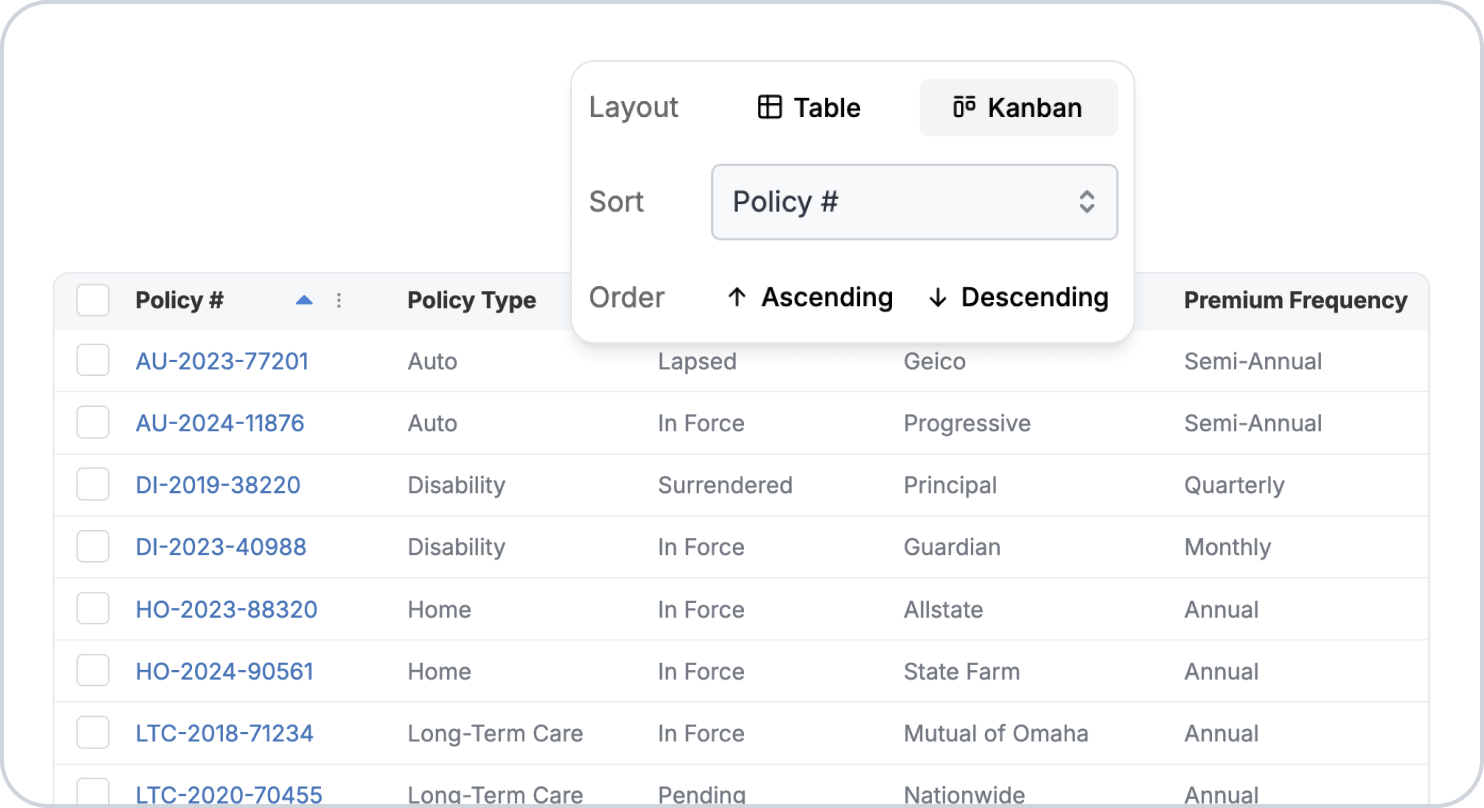
Task: Click the Policy Type column header
Action: tap(472, 300)
